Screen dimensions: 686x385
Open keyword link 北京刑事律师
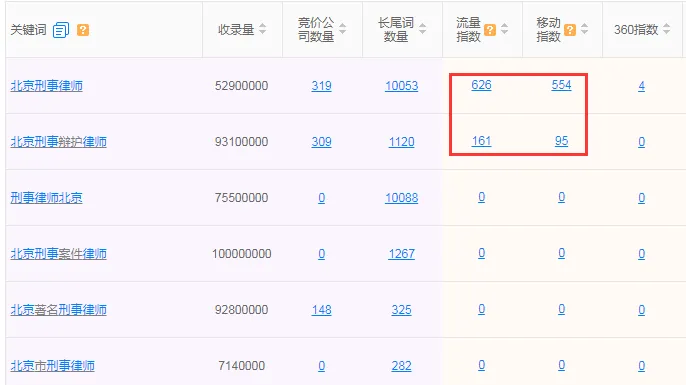tap(46, 86)
